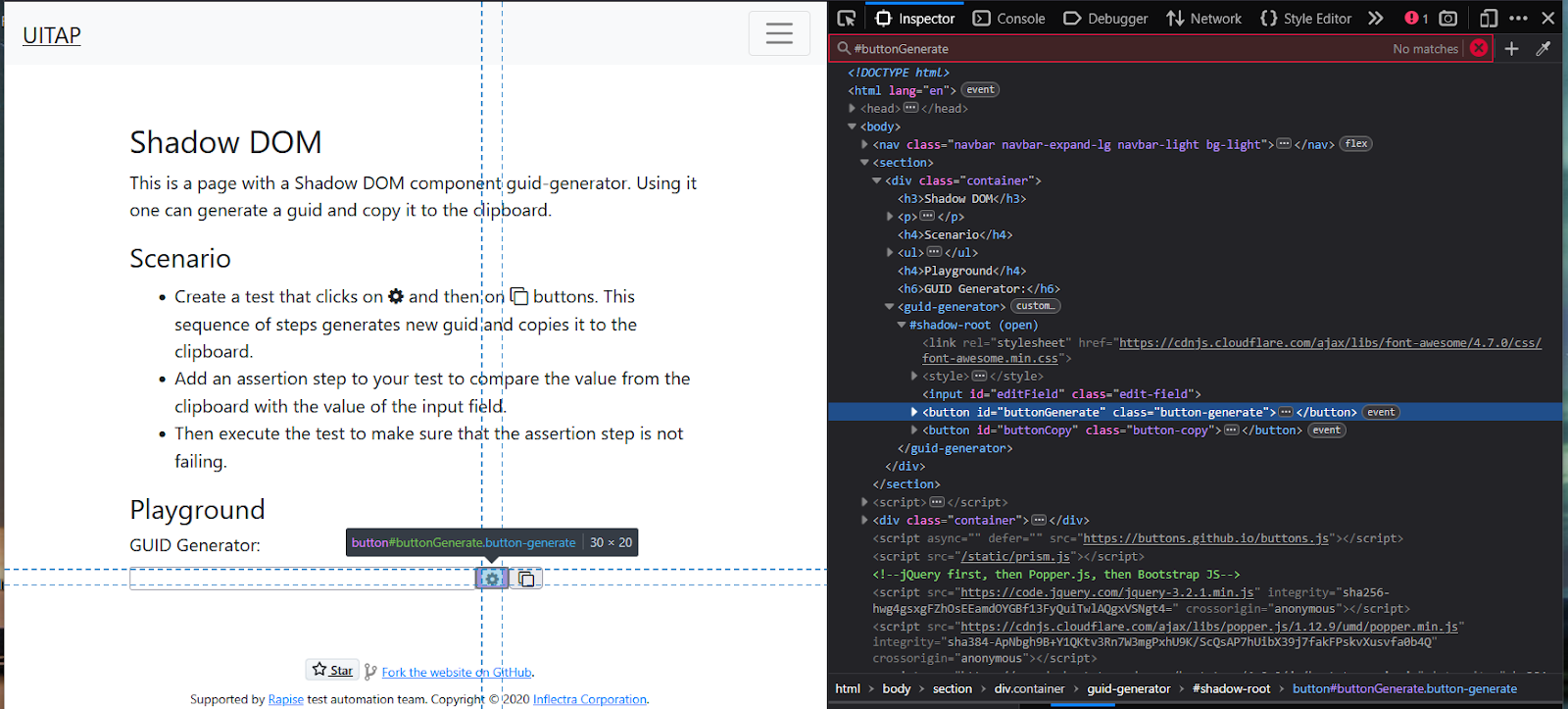Collapse the body element node
The image size is (1568, 709).
(853, 127)
